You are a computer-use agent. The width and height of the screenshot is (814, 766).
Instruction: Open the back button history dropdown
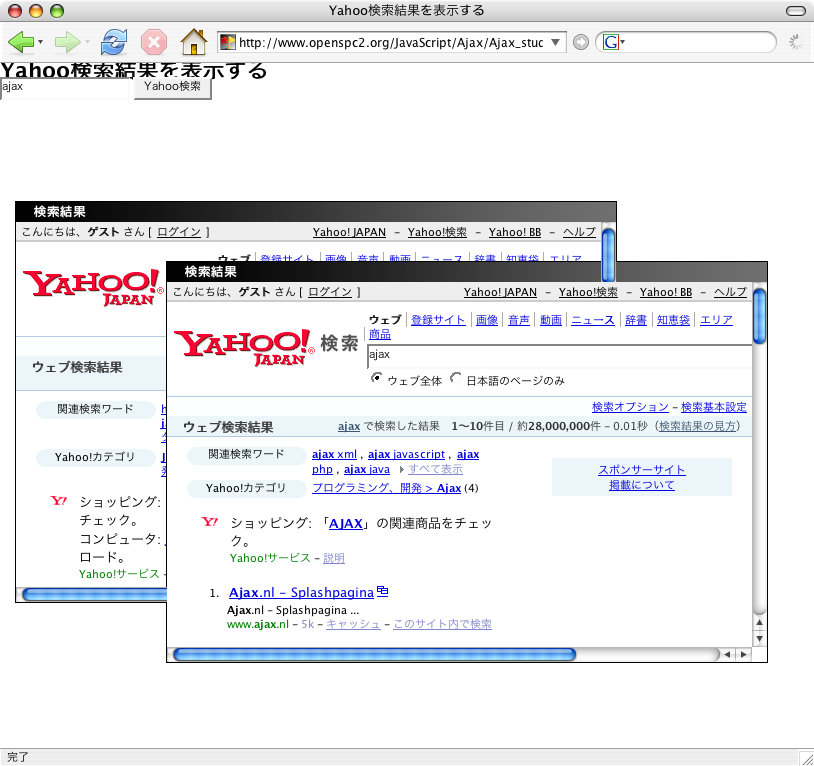40,42
